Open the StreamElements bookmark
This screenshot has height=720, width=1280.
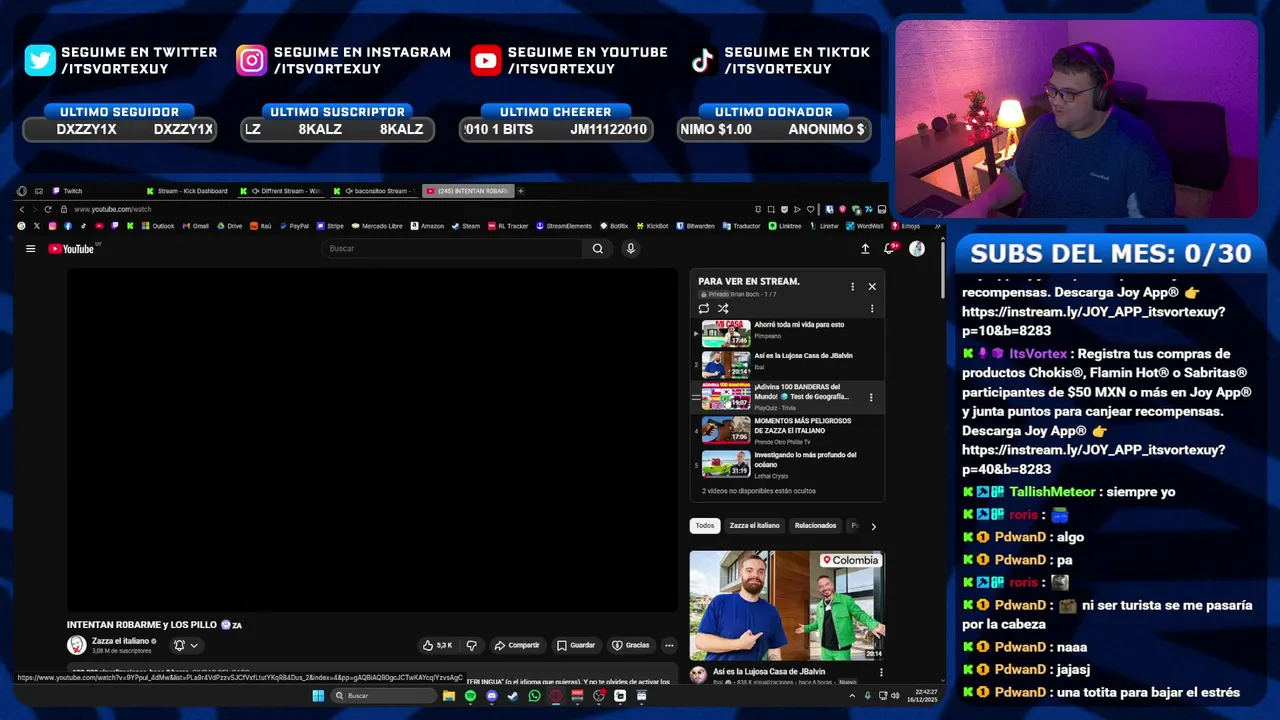coord(564,226)
